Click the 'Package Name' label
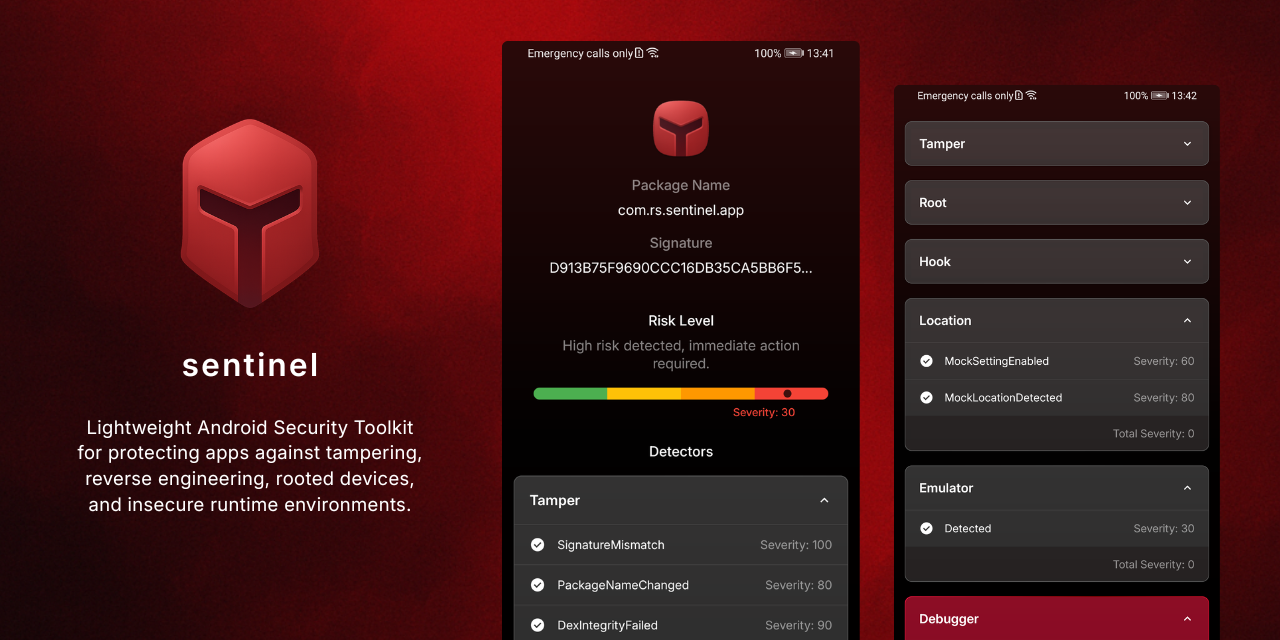1280x640 pixels. [681, 185]
